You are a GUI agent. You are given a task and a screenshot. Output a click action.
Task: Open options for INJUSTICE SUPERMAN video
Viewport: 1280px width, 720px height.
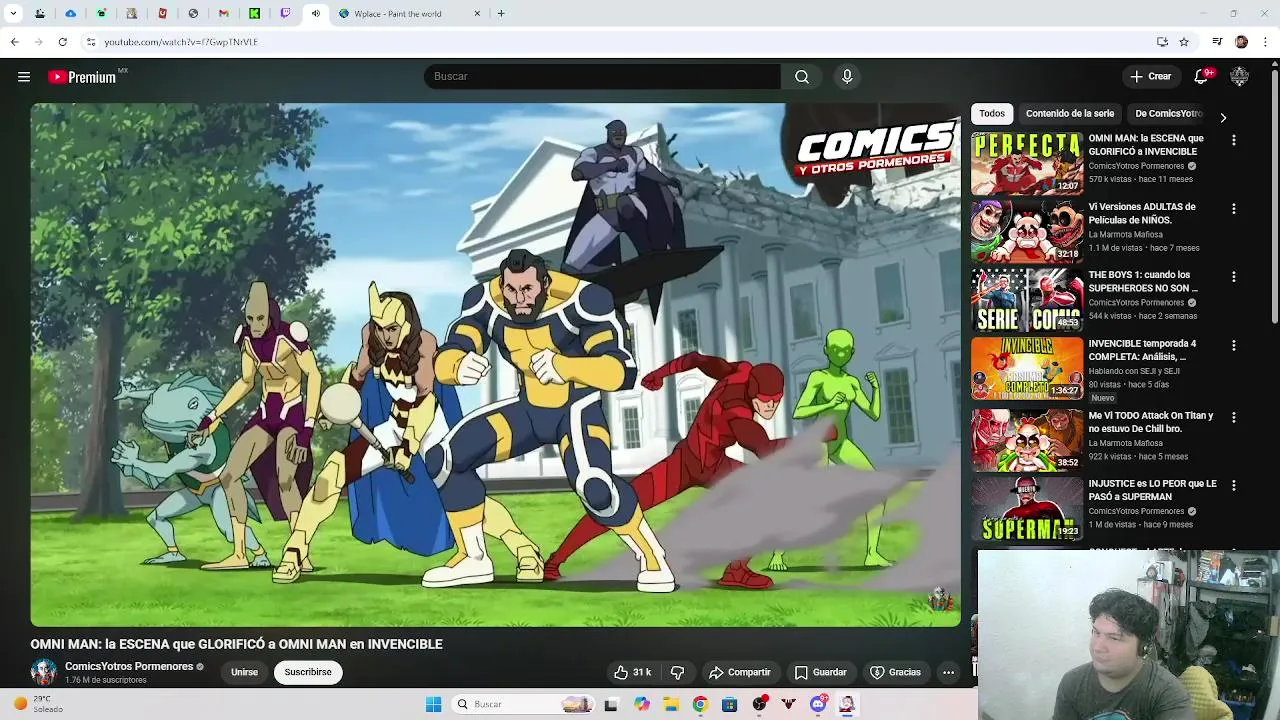pyautogui.click(x=1234, y=485)
